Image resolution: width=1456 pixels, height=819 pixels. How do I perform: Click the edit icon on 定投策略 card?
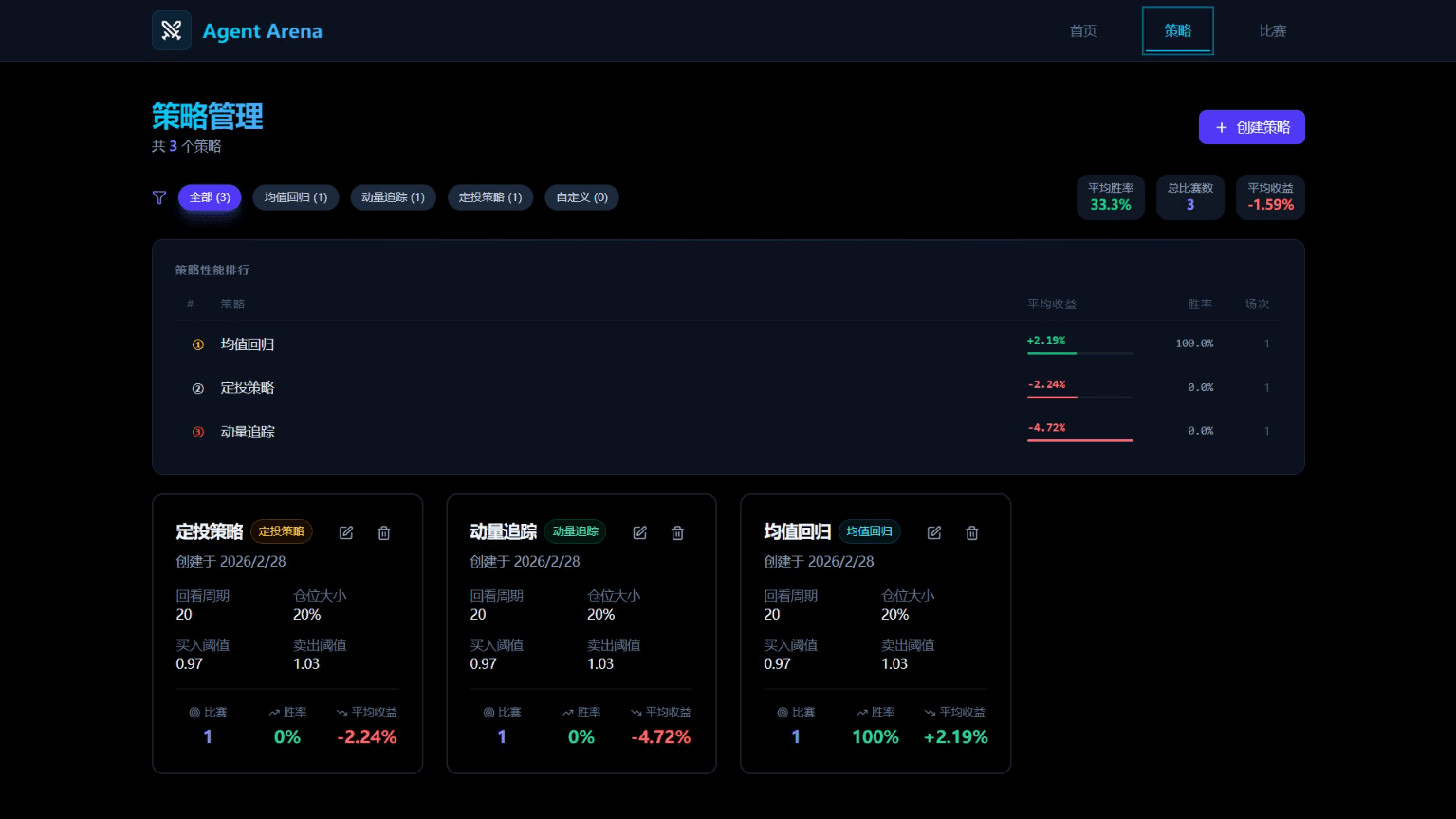[346, 532]
